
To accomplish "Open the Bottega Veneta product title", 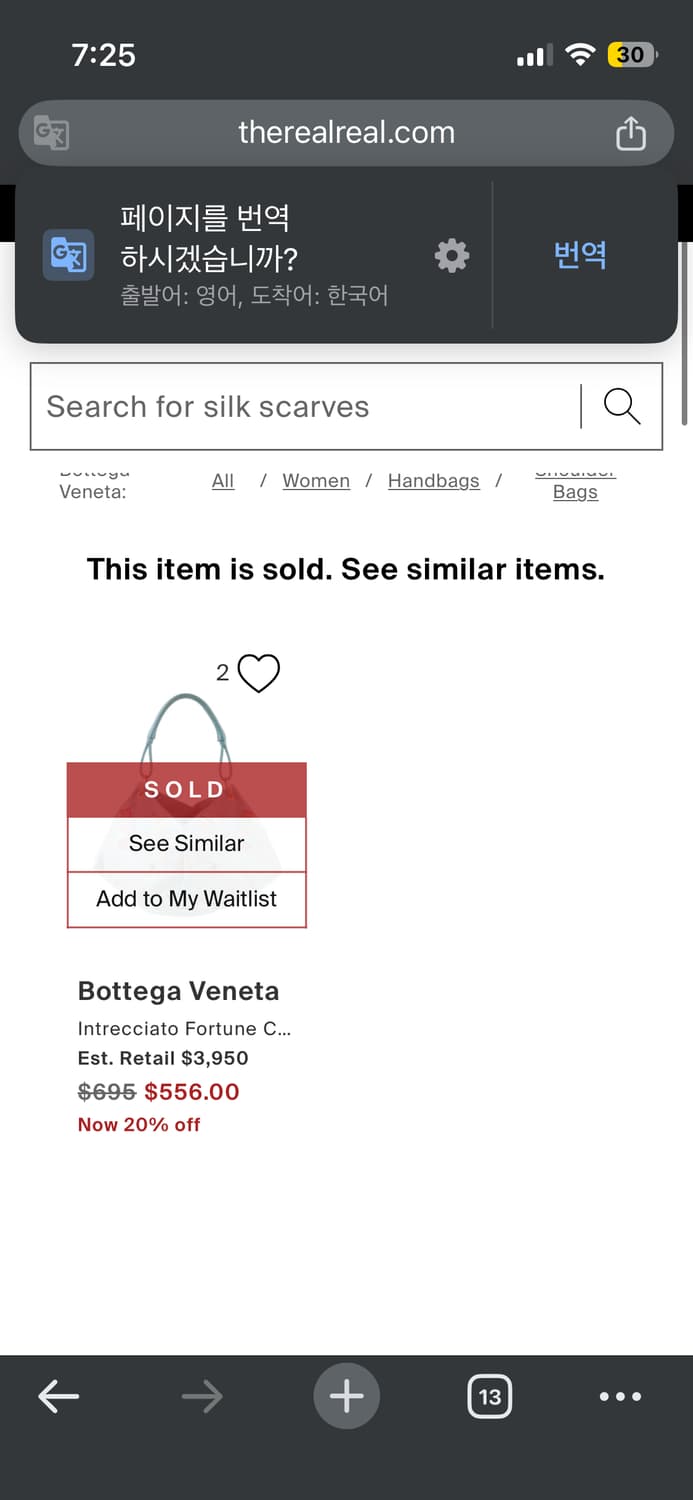I will pyautogui.click(x=178, y=991).
